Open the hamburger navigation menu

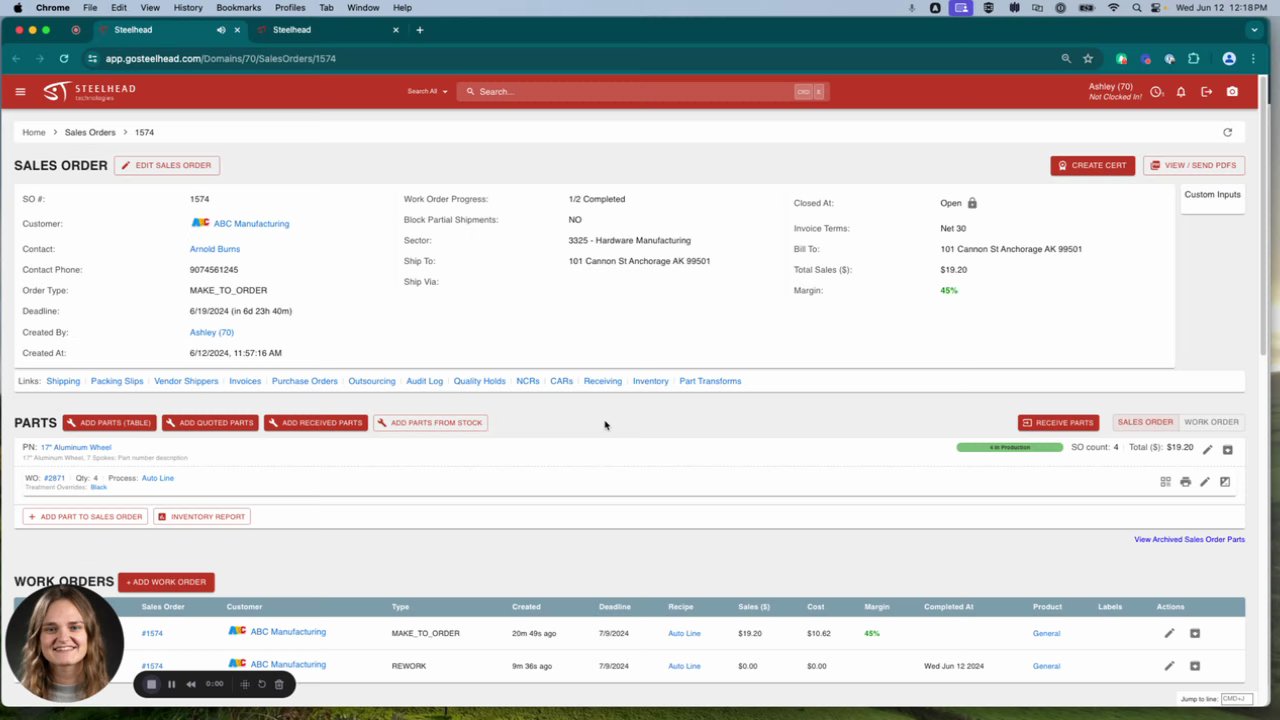(20, 92)
